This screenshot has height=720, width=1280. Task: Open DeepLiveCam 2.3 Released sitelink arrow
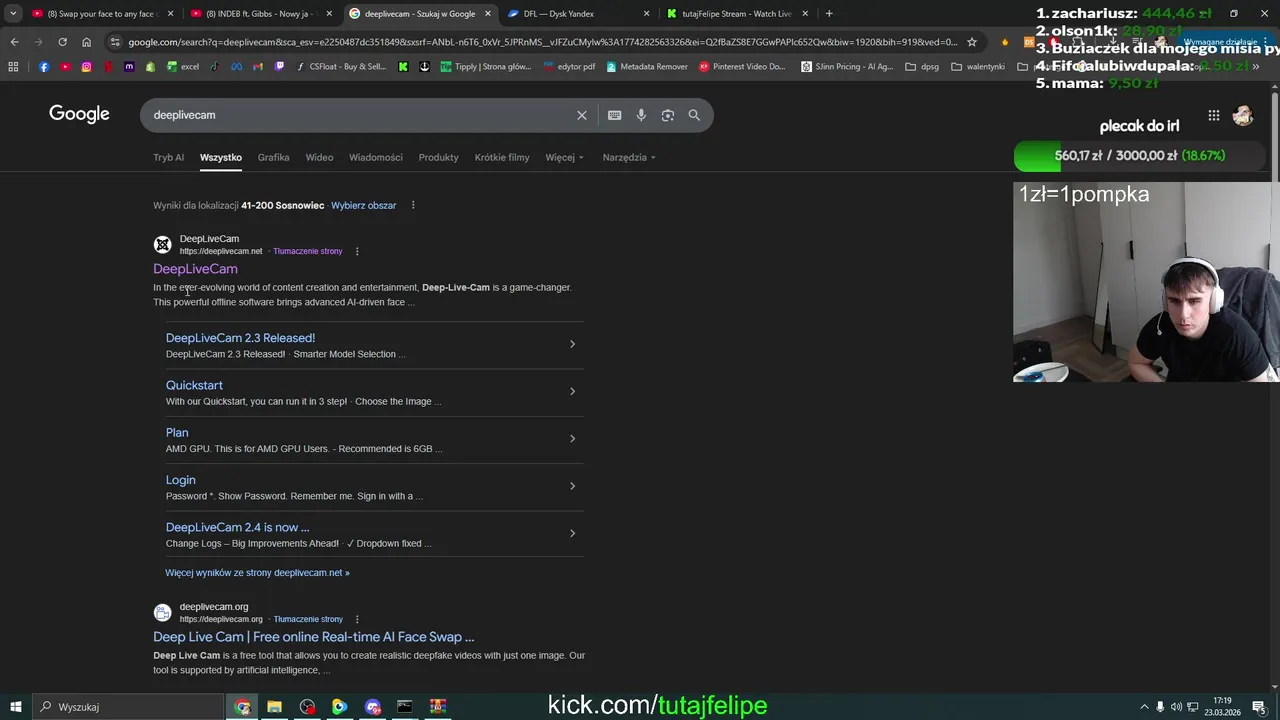[x=572, y=344]
